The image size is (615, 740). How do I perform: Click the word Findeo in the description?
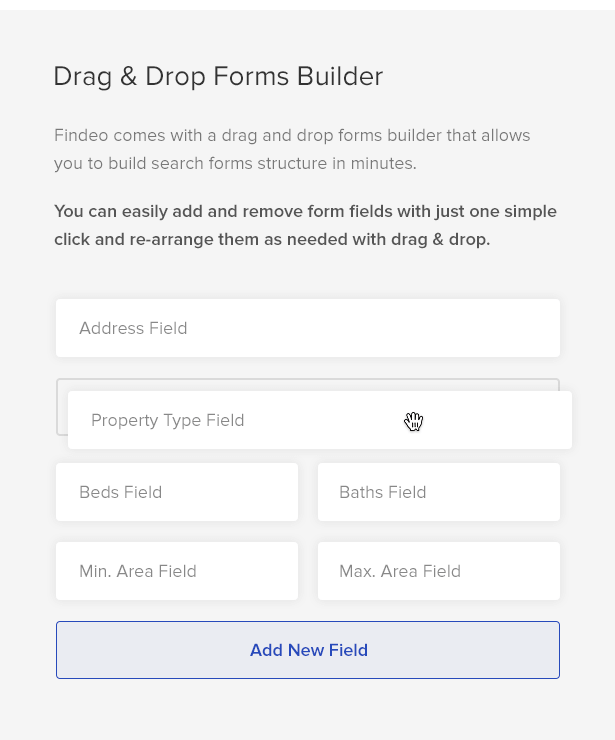tap(81, 135)
